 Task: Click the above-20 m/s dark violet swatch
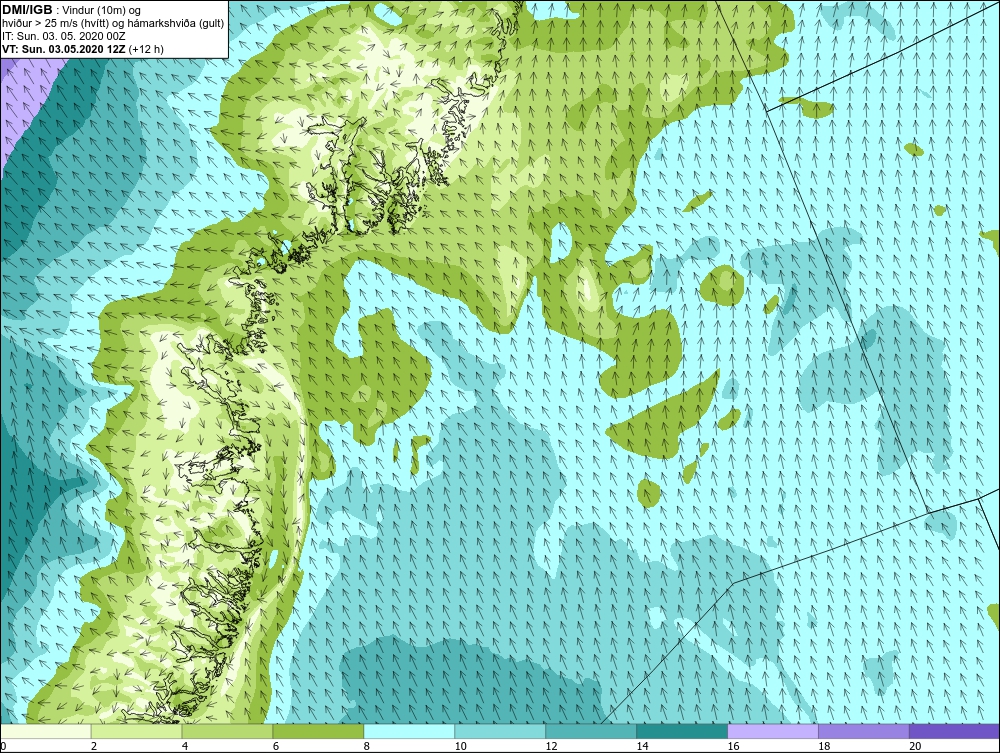tap(954, 731)
